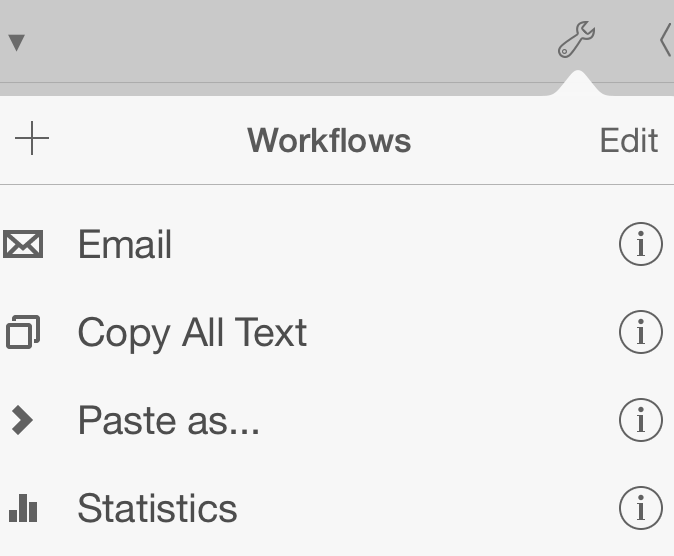Click the chevron icon beside Paste as
Screen dimensions: 674x556
pyautogui.click(x=22, y=421)
